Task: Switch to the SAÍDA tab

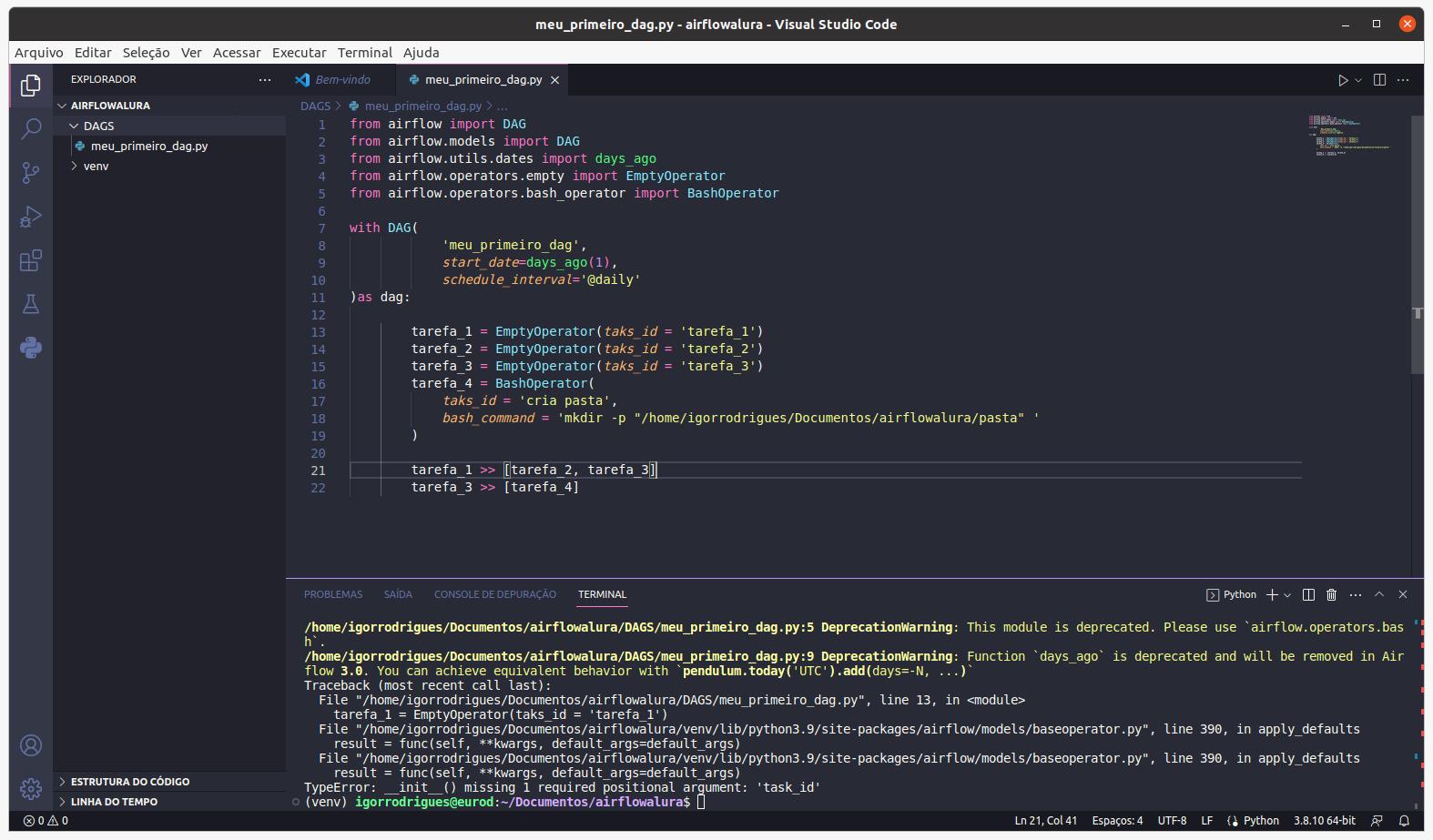Action: [x=398, y=594]
